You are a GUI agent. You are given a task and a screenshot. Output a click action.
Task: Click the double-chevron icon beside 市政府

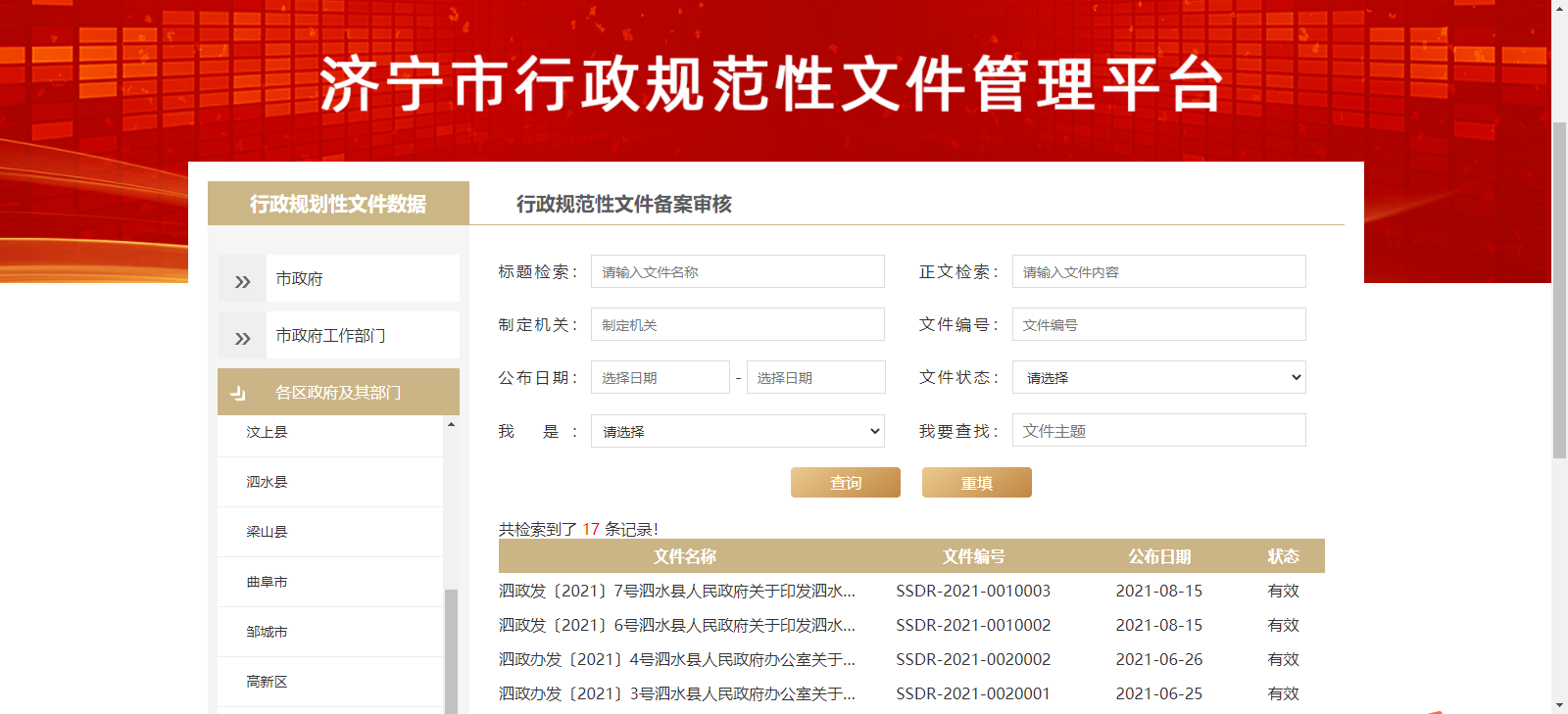coord(242,281)
